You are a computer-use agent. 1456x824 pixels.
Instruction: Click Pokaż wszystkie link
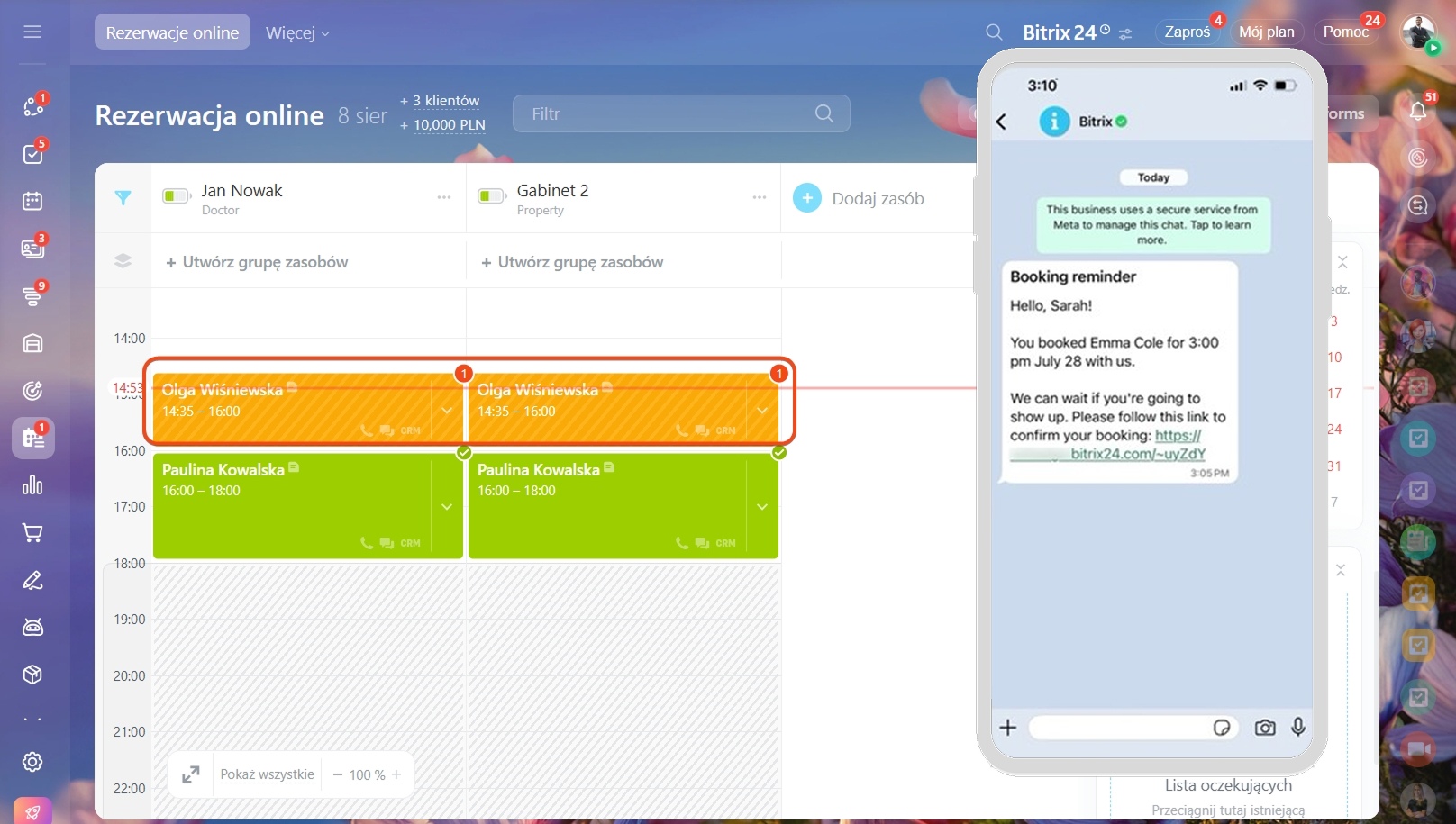click(x=268, y=774)
